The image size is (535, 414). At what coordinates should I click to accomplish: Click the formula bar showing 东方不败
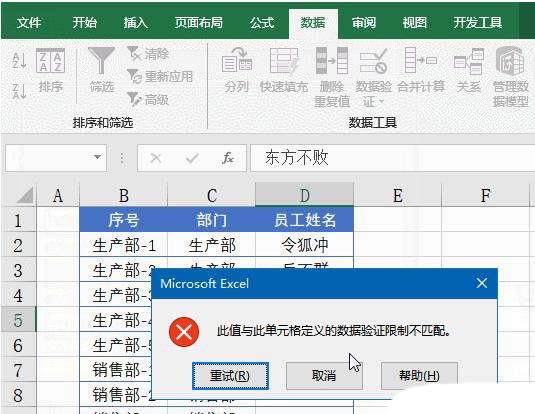point(392,158)
